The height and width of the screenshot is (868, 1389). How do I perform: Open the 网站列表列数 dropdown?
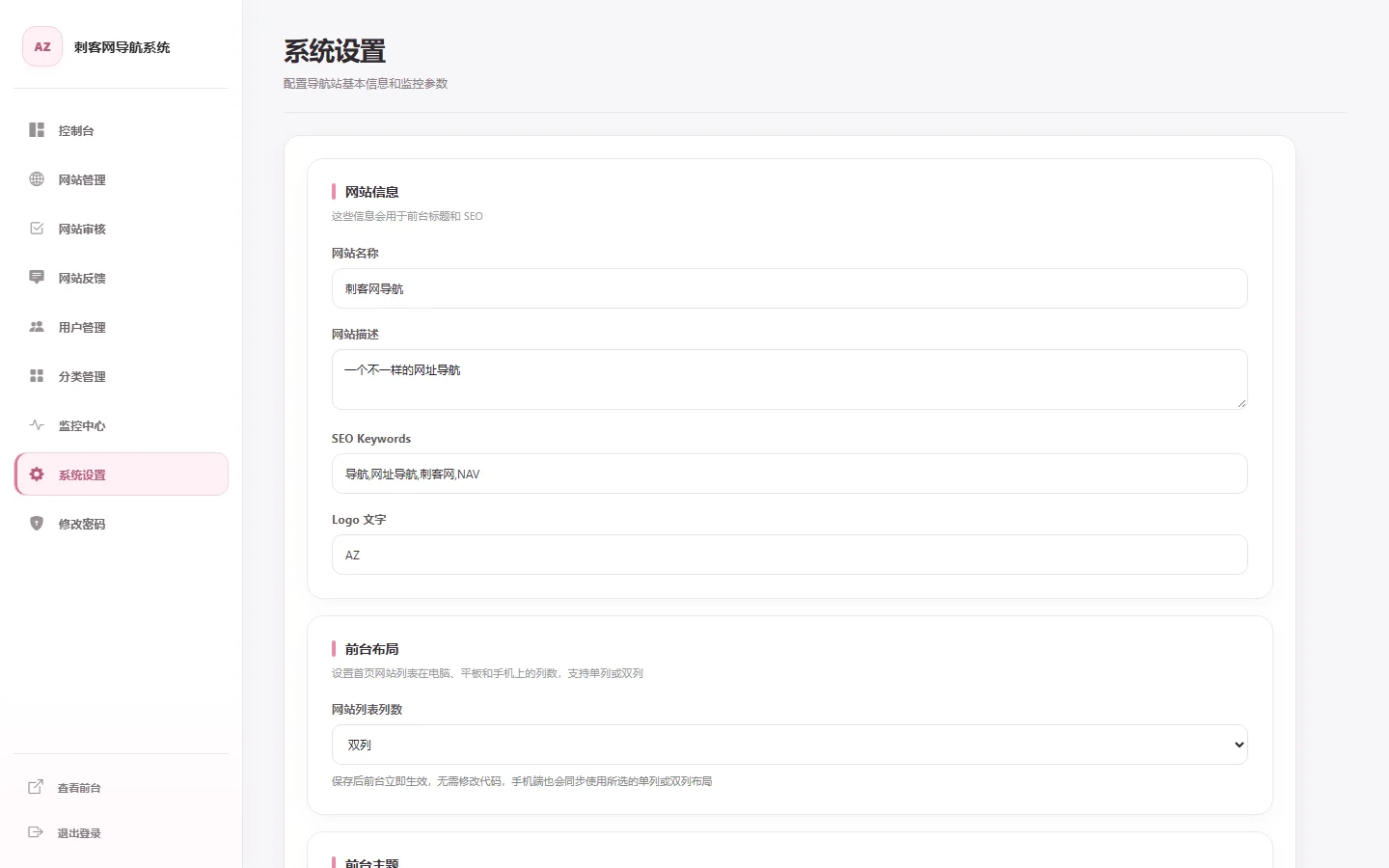(790, 745)
